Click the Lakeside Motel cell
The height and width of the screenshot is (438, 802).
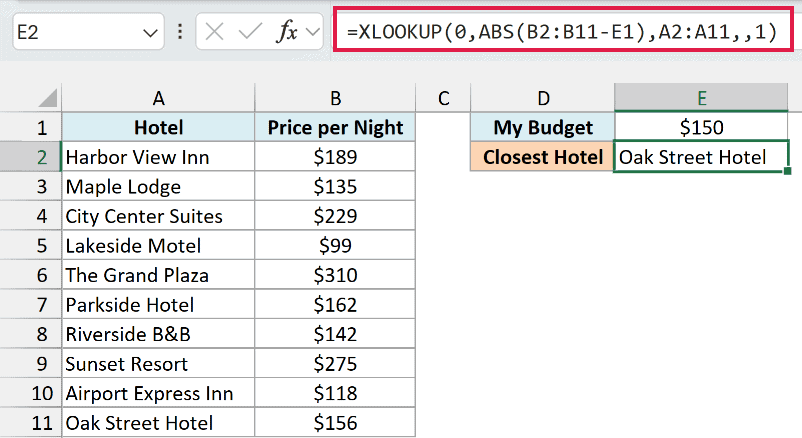click(159, 246)
